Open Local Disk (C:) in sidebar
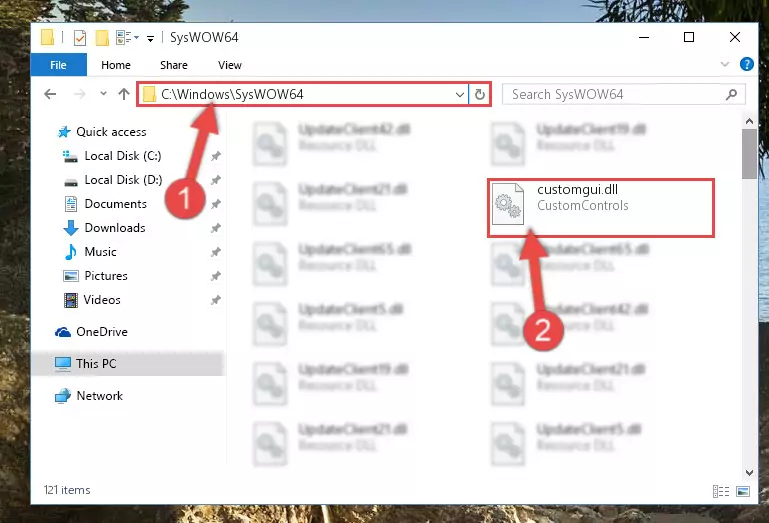769x523 pixels. point(123,156)
